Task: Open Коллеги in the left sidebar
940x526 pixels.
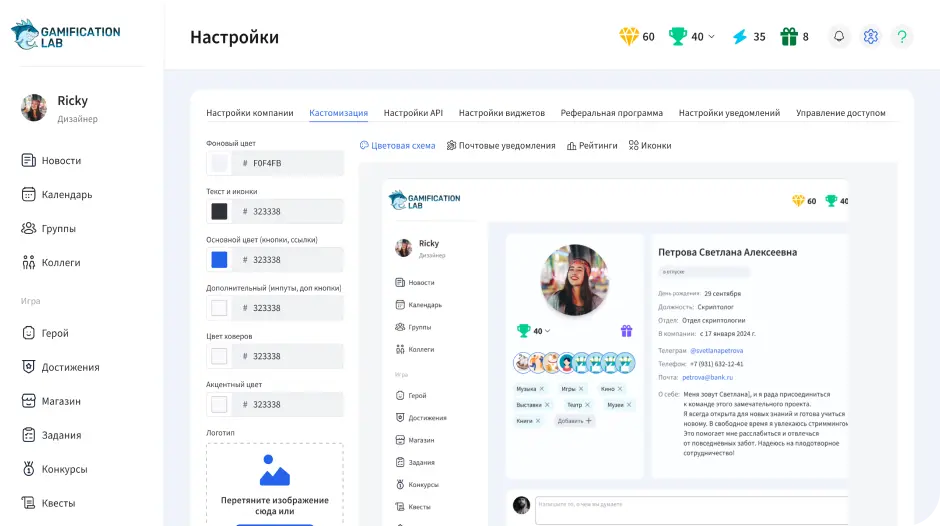Action: 51,262
